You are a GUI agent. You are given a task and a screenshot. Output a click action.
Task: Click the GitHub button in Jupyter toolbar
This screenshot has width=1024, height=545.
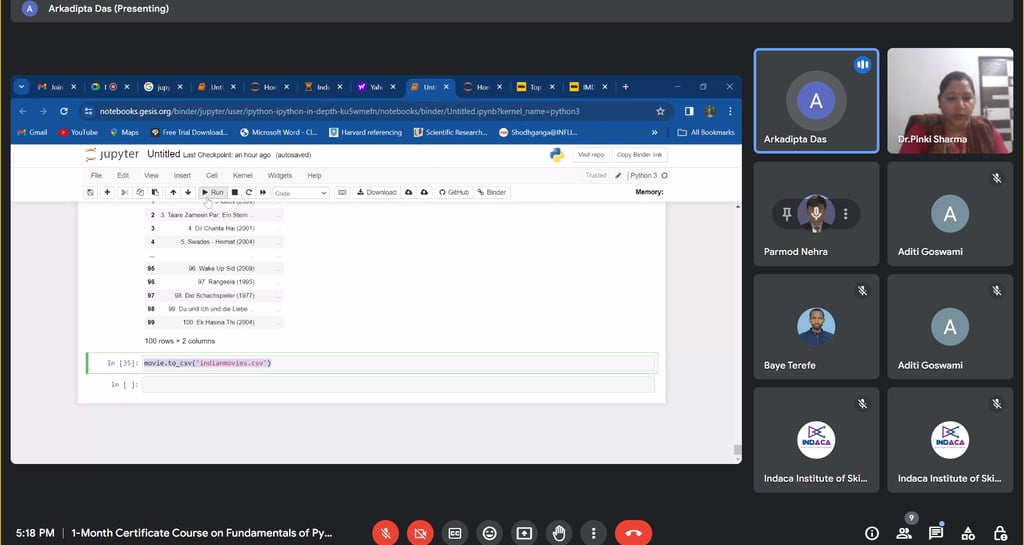(x=454, y=193)
